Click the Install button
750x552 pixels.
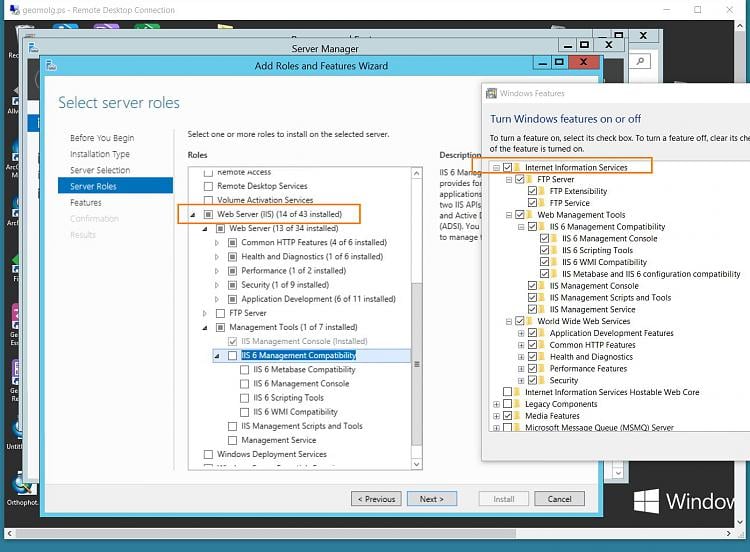tap(503, 499)
